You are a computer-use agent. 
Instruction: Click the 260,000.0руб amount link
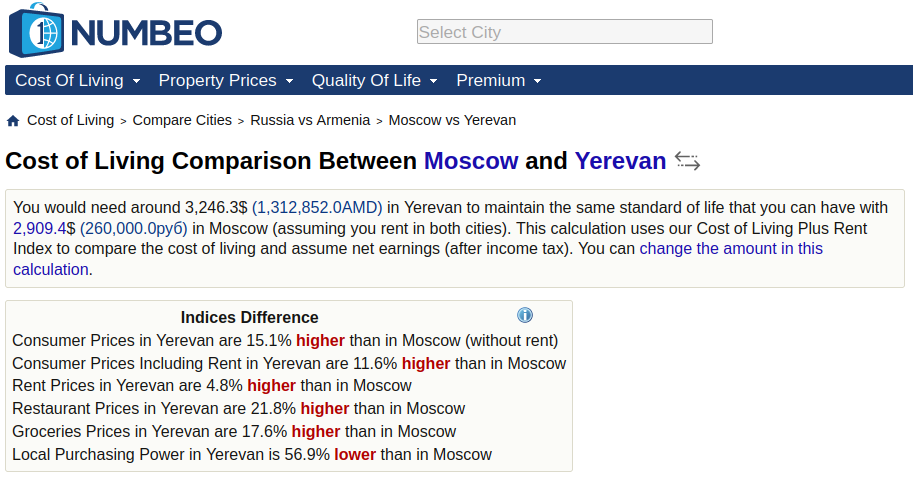point(134,228)
